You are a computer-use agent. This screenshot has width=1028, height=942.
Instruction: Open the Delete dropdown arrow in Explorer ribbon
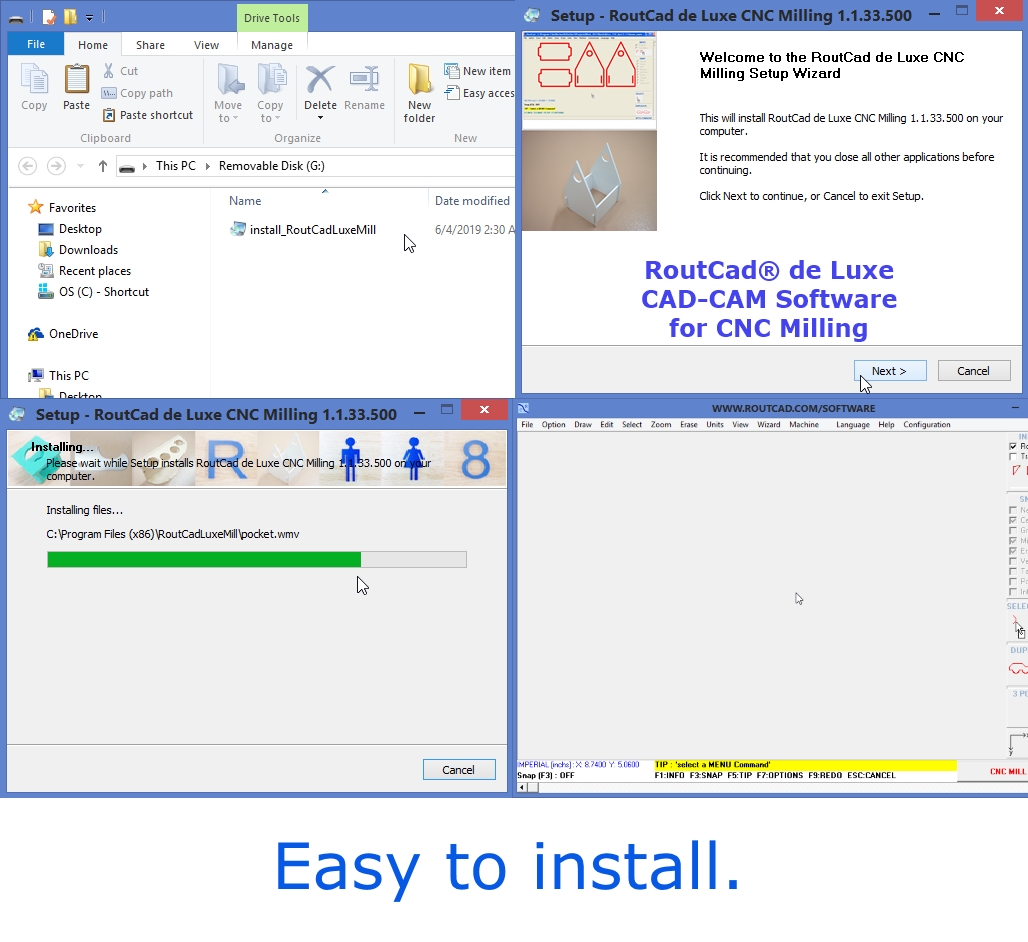click(321, 118)
